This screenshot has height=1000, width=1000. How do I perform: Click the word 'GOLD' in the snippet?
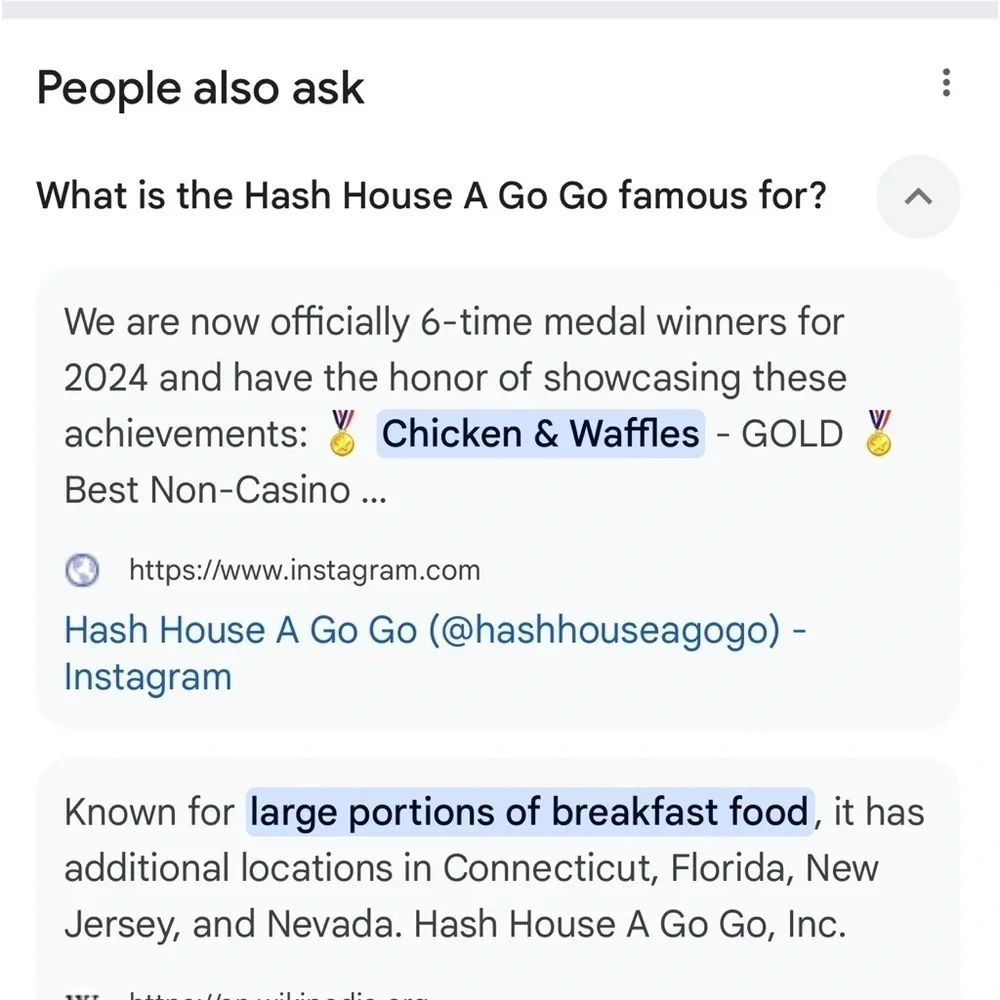pyautogui.click(x=792, y=434)
